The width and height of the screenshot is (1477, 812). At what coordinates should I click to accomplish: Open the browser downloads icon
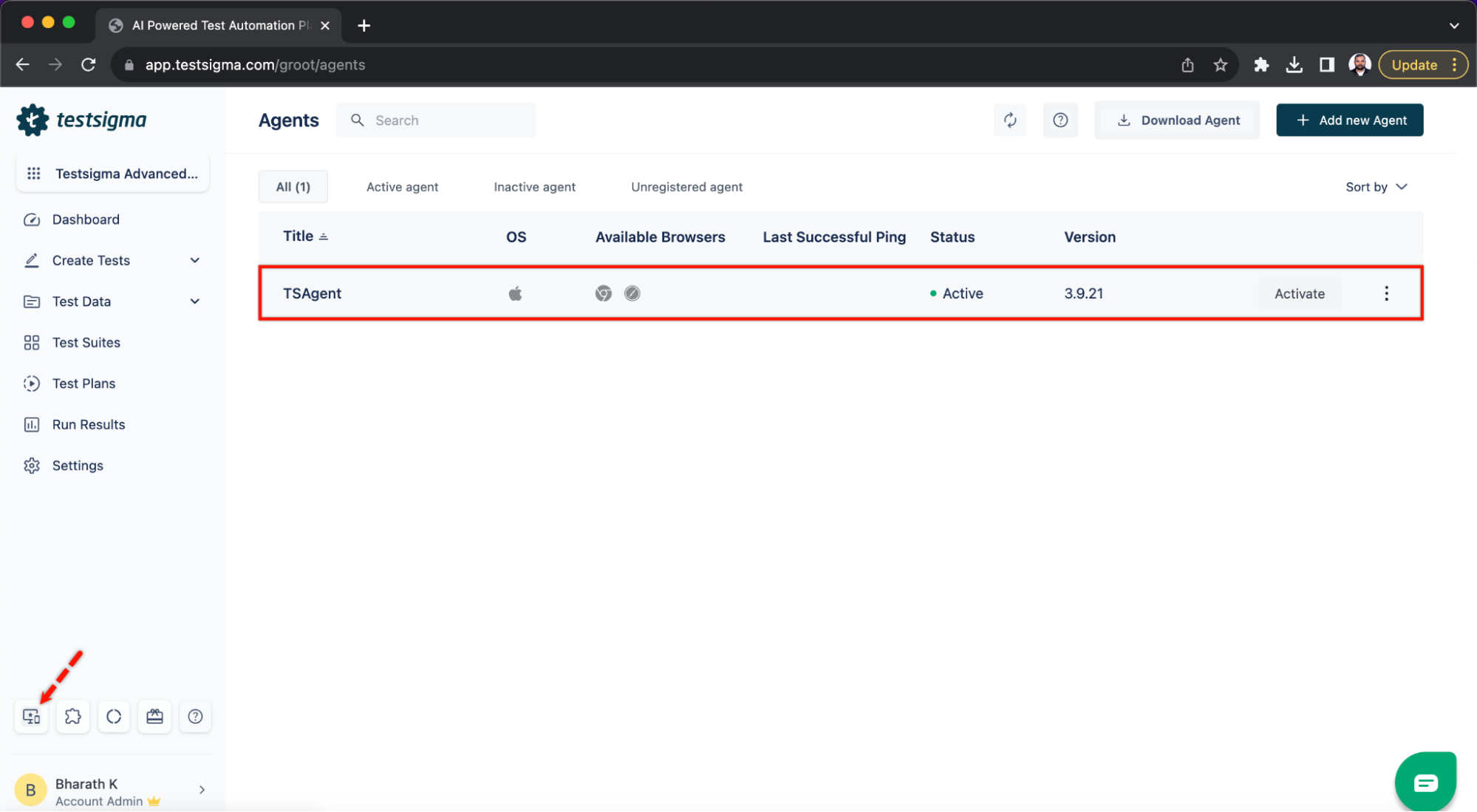coord(1294,65)
